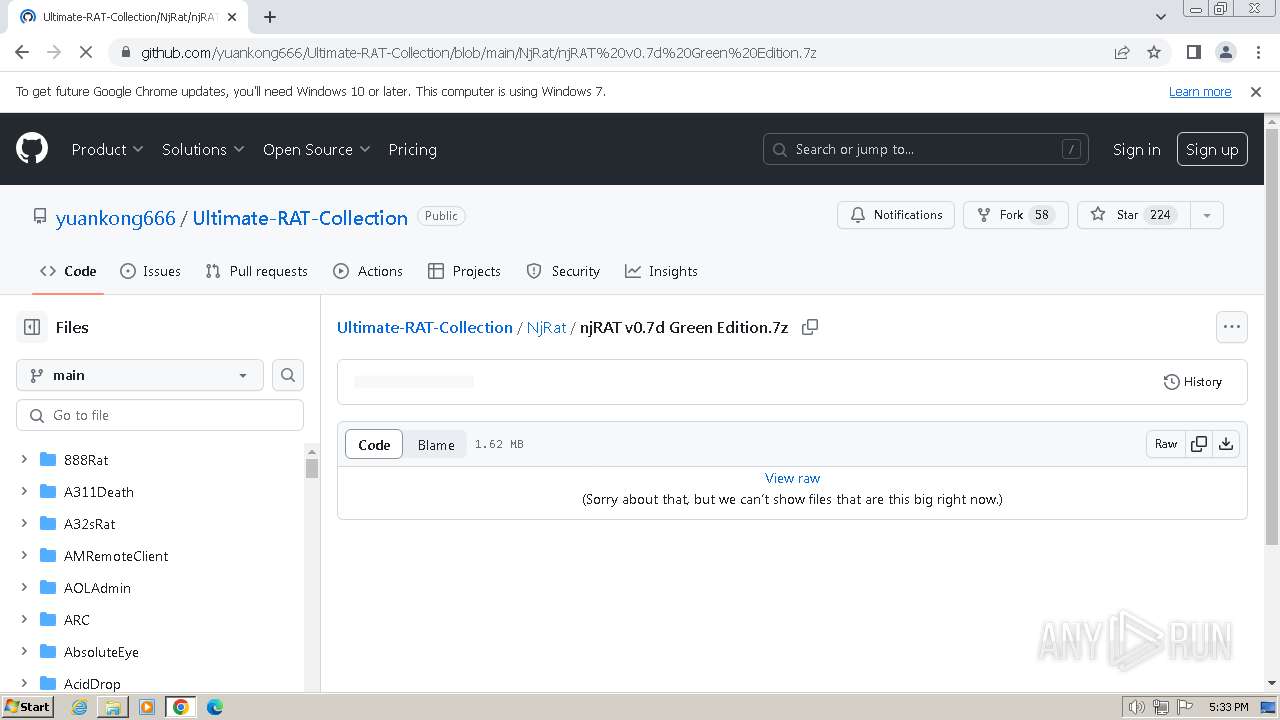Go back with browser back arrow
Viewport: 1280px width, 720px height.
22,52
